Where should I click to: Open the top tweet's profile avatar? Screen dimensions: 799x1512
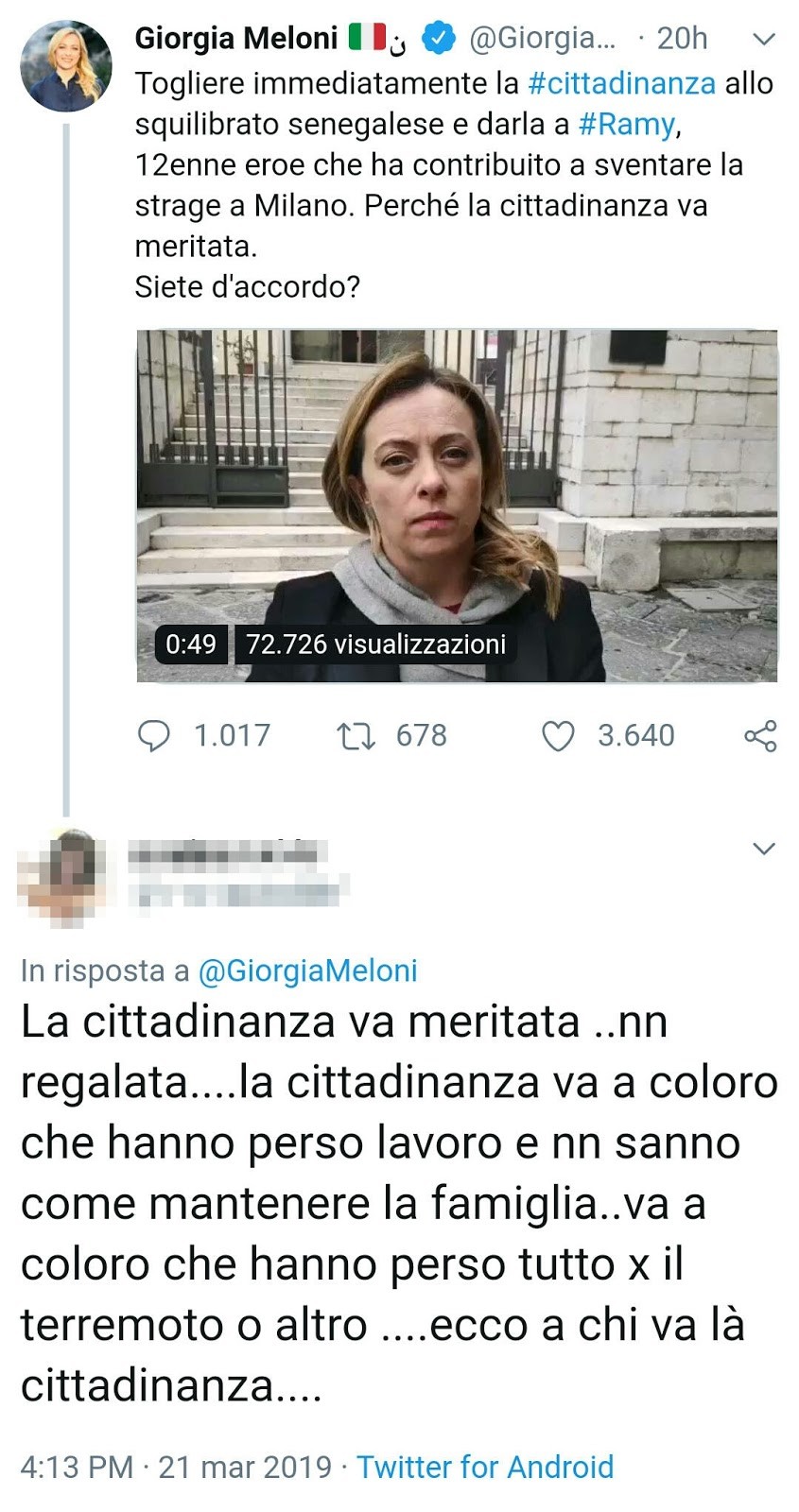coord(66,66)
